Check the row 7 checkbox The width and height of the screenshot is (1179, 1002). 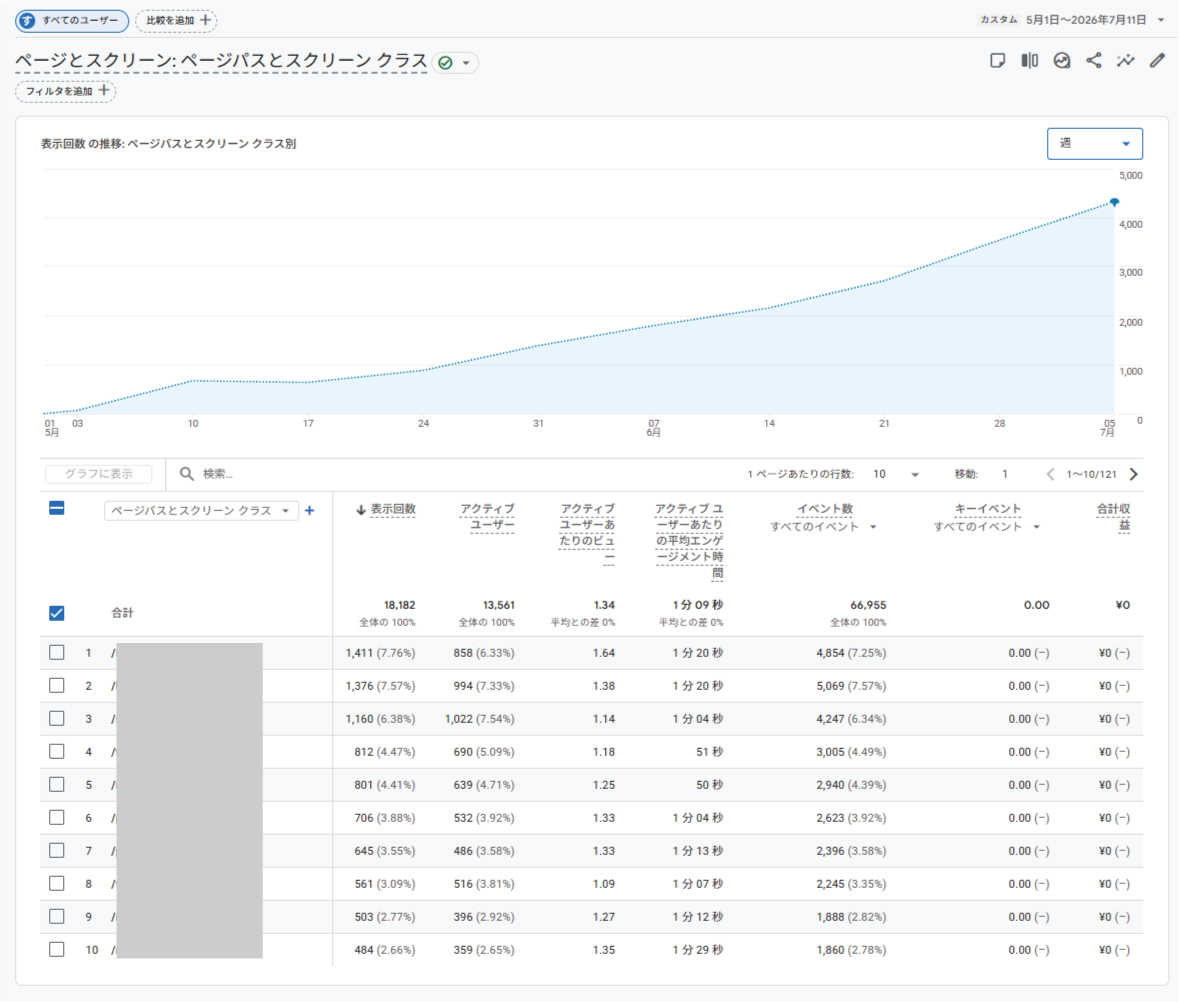pos(56,851)
